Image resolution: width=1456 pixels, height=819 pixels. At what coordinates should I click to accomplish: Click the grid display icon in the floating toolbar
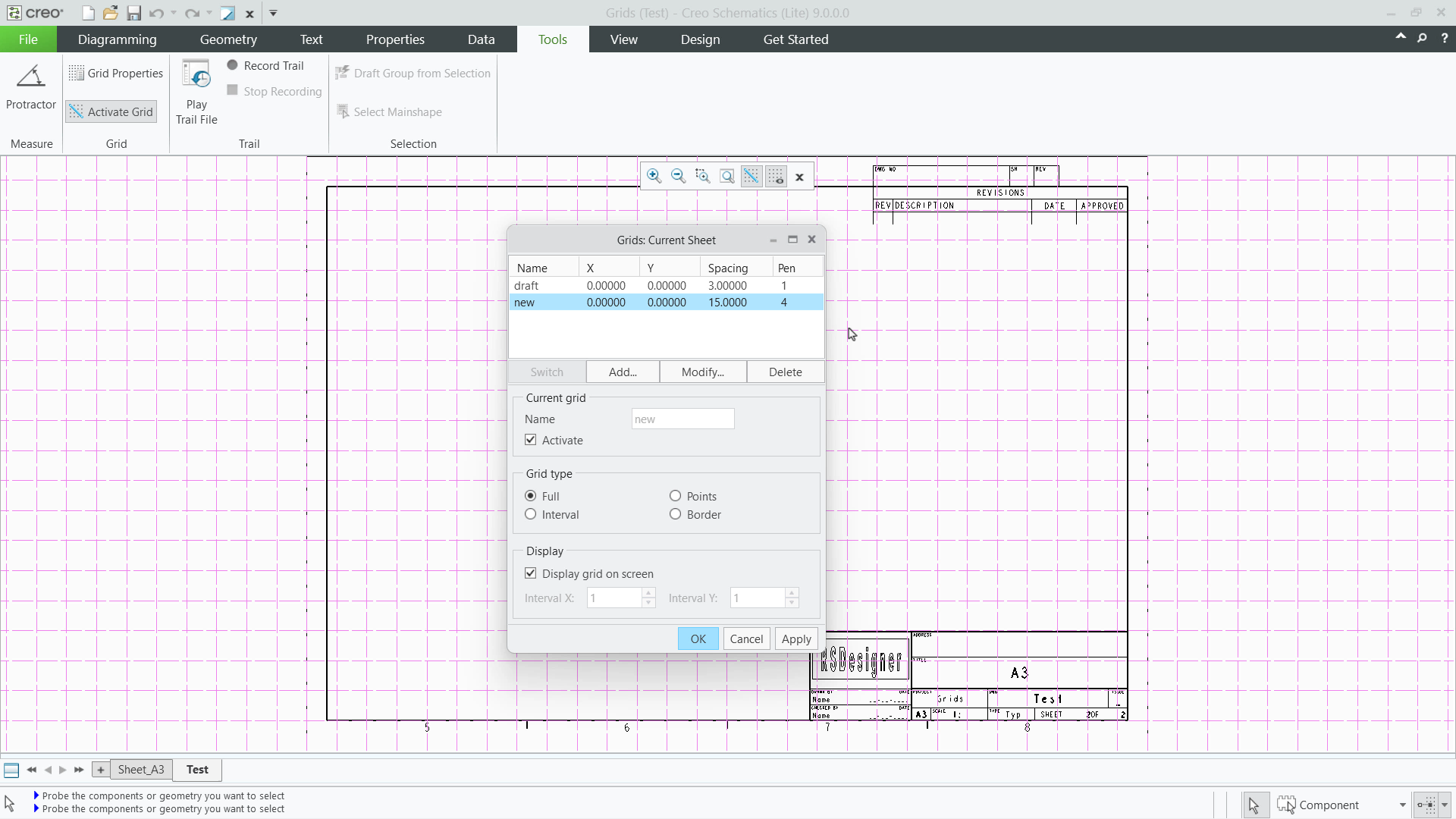[x=776, y=177]
